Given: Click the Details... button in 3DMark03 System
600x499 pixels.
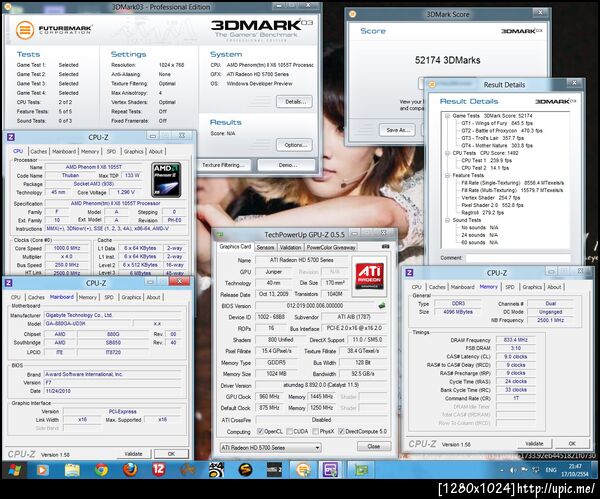Looking at the screenshot, I should [x=294, y=102].
